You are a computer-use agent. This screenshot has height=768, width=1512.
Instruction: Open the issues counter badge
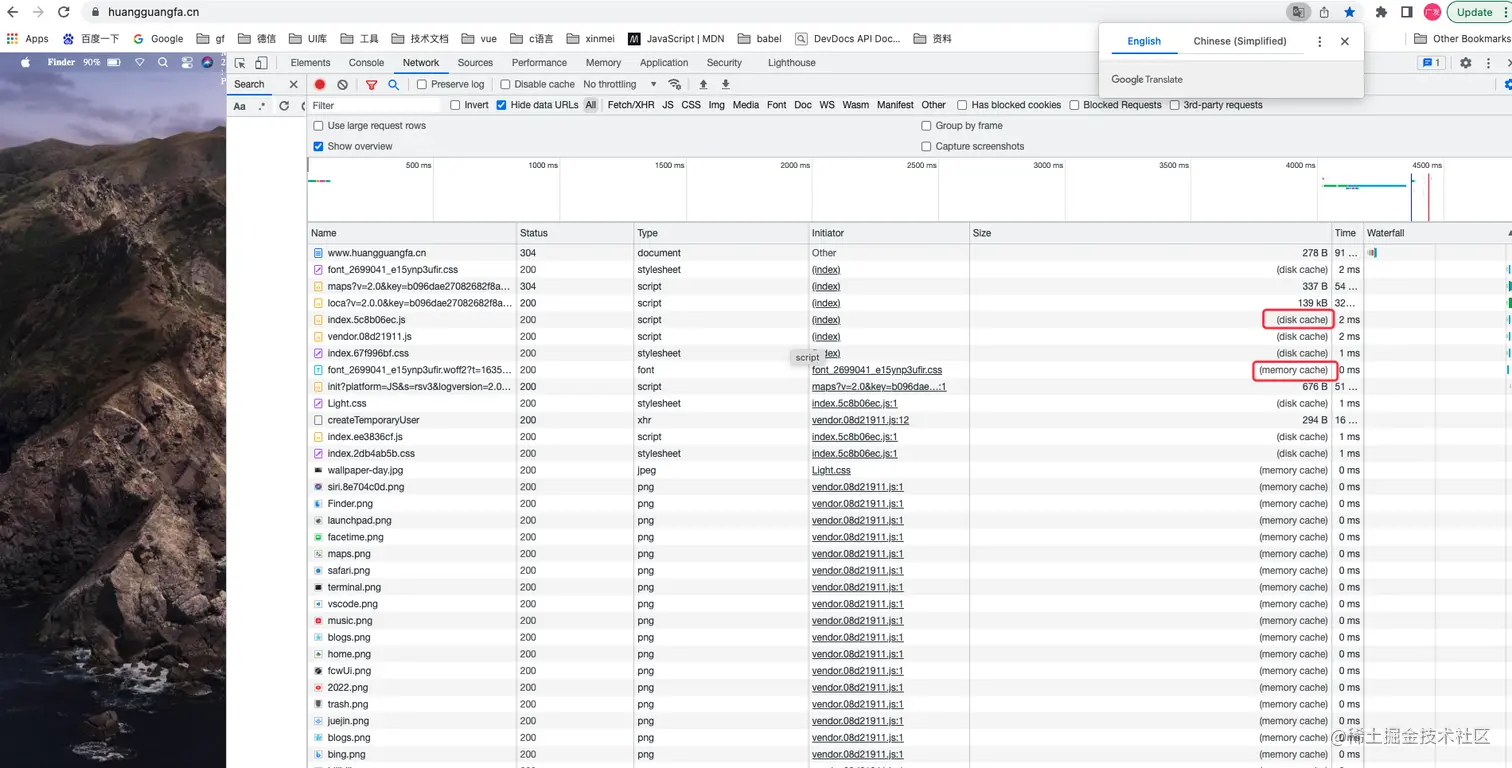click(x=1431, y=63)
